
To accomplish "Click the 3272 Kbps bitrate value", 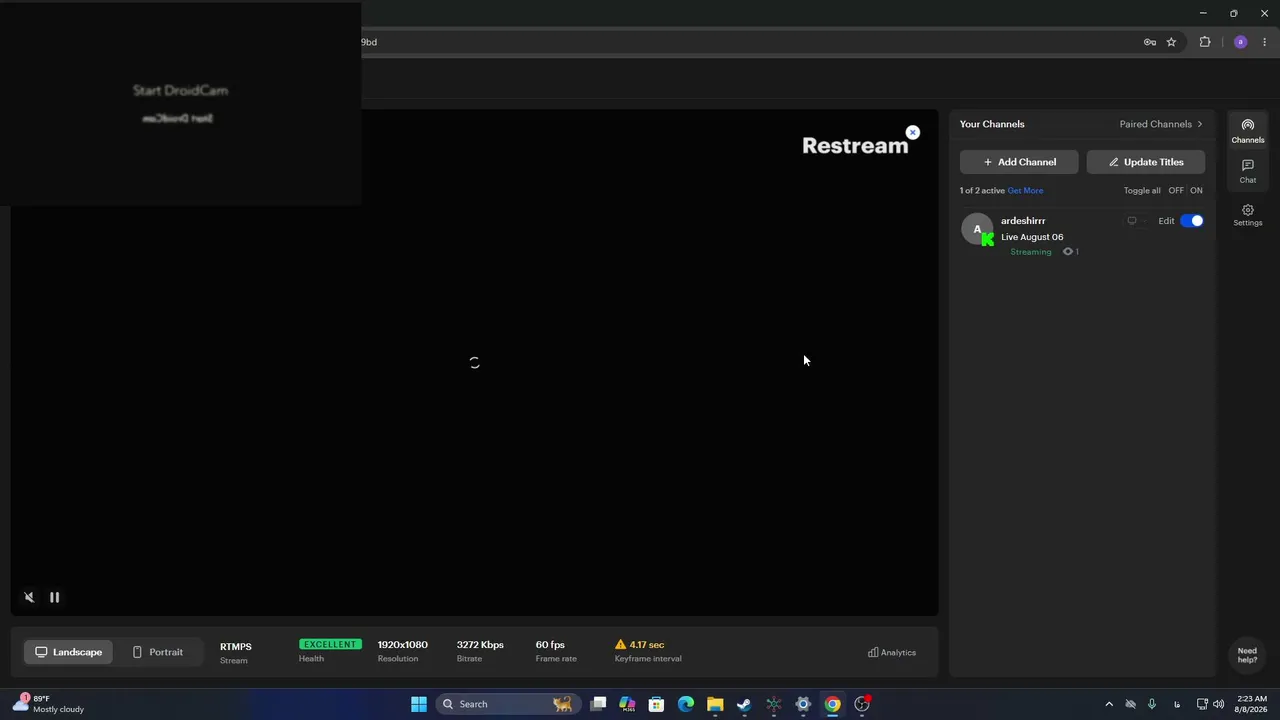I will pos(480,645).
